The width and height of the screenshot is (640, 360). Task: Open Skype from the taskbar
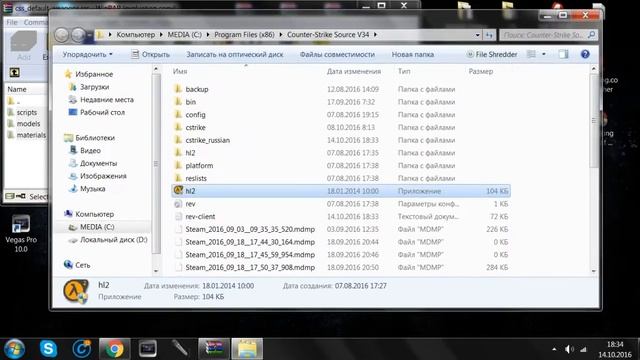coord(48,349)
